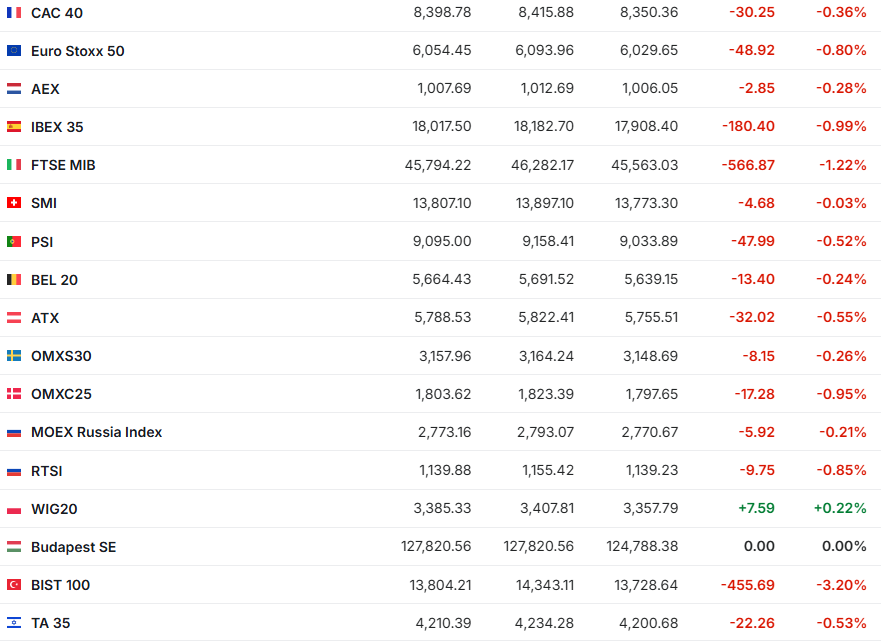This screenshot has width=881, height=642.
Task: Open the CAC 40 index link
Action: (58, 13)
